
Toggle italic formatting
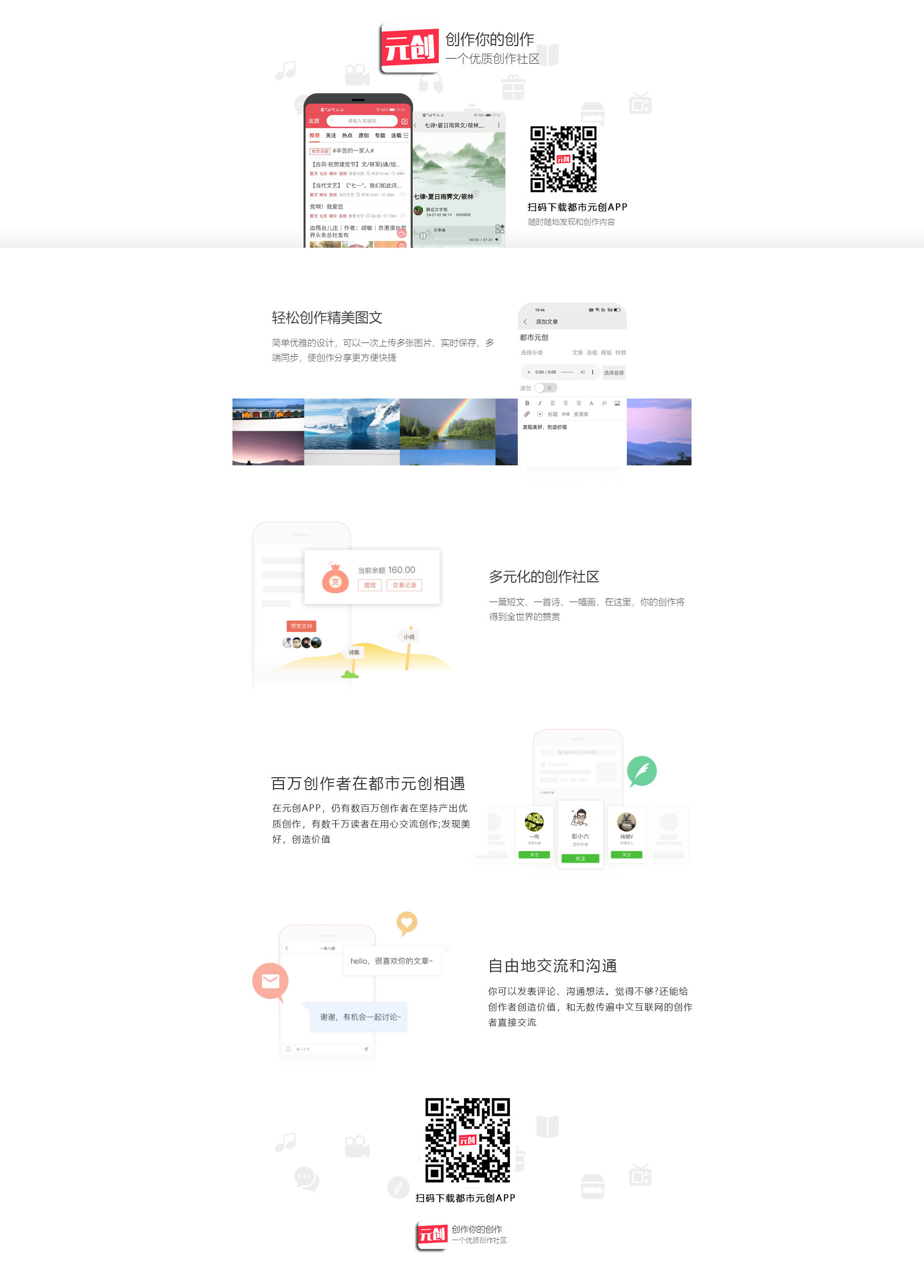pyautogui.click(x=539, y=403)
